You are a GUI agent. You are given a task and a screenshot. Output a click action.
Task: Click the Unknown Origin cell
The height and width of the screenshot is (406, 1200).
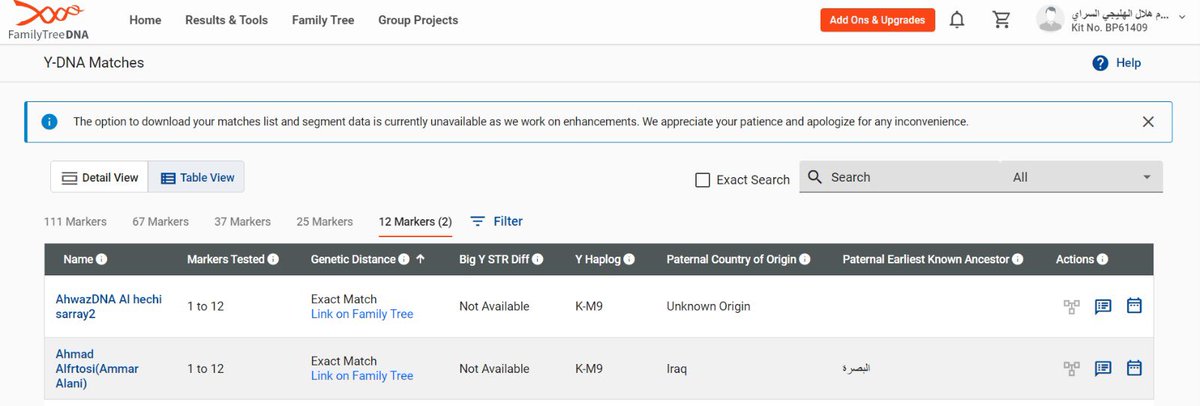[x=708, y=306]
